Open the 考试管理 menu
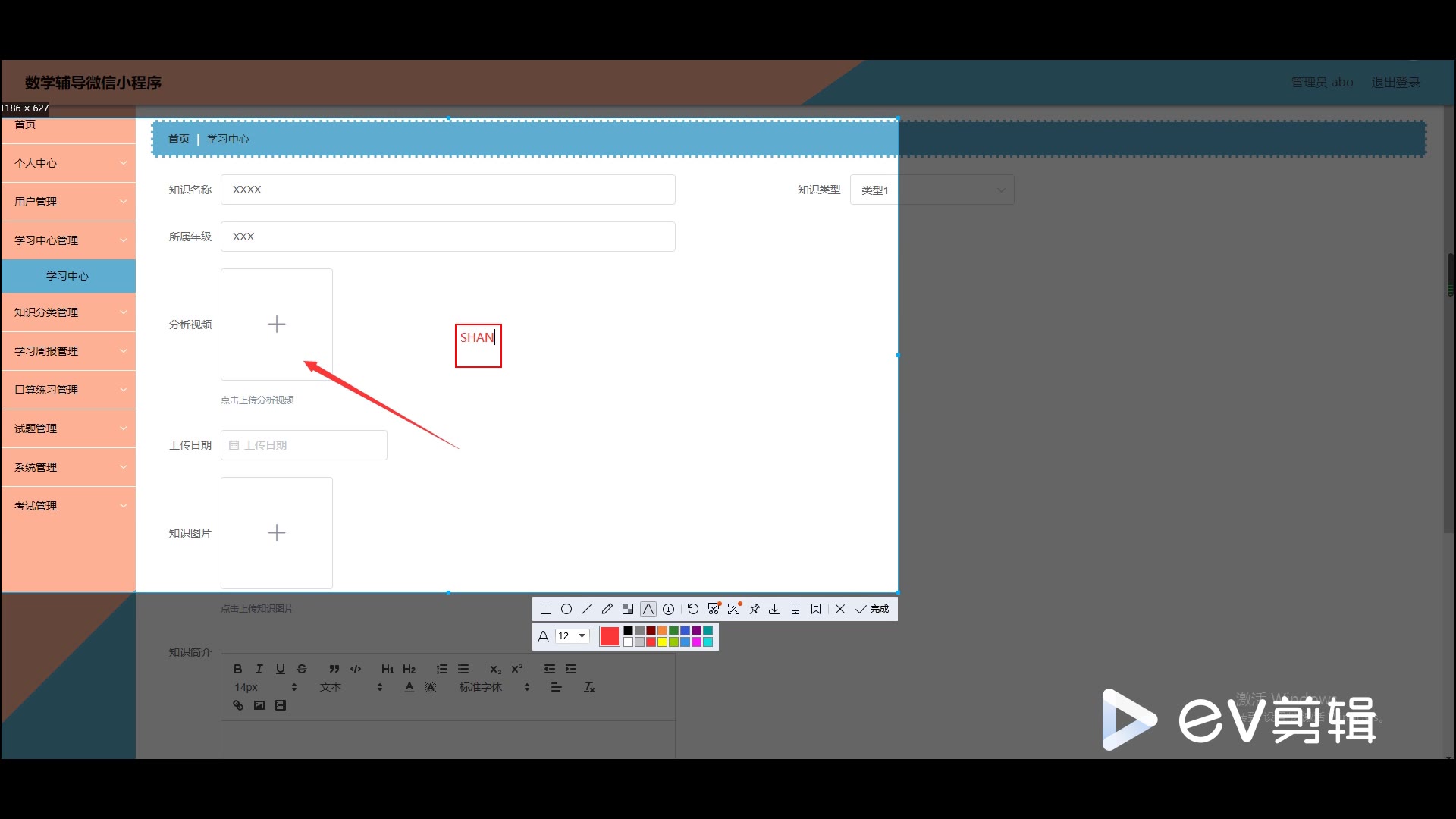 point(68,506)
